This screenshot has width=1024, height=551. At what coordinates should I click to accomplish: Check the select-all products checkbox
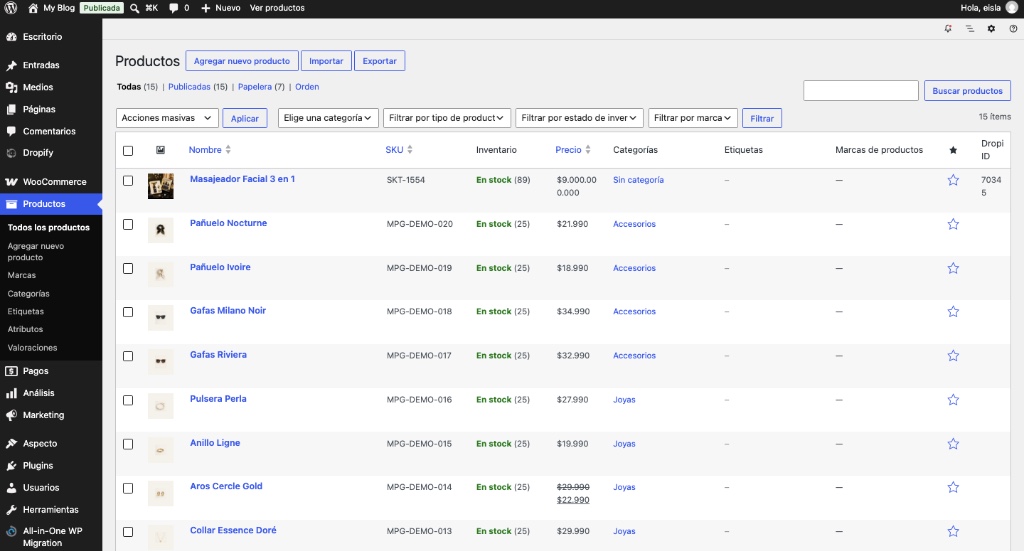(128, 151)
